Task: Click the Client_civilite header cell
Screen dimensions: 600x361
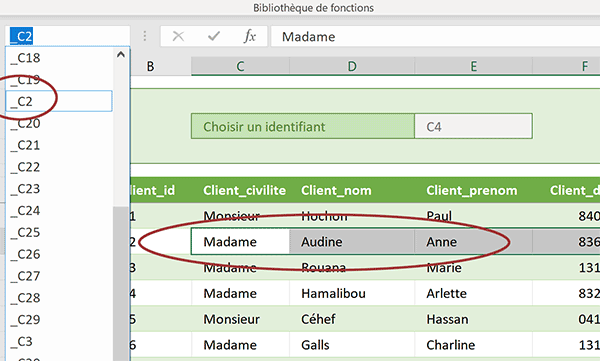Action: pyautogui.click(x=240, y=190)
